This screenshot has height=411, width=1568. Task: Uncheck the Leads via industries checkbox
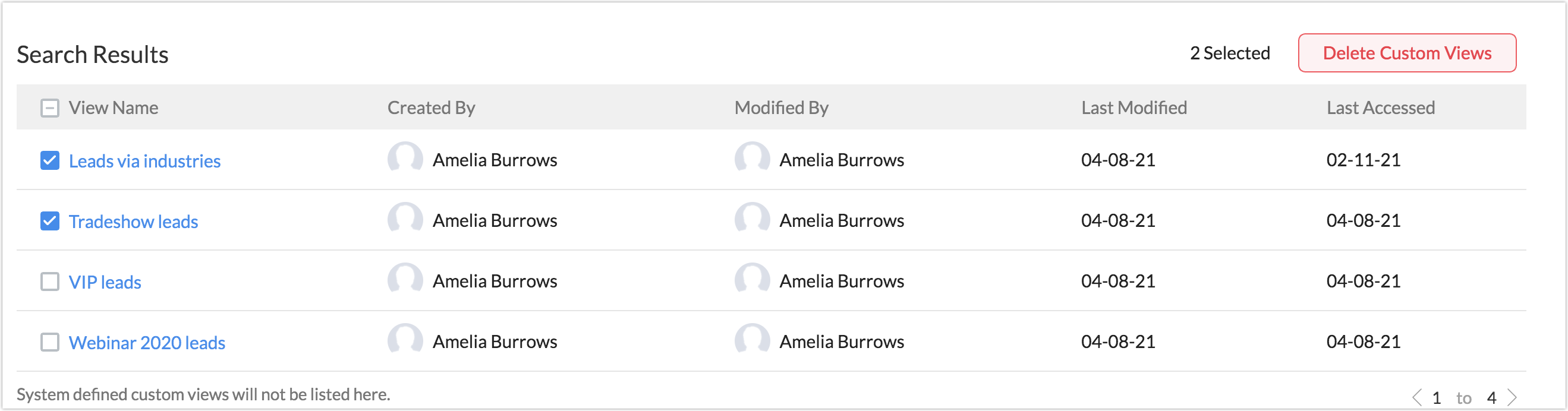[50, 160]
